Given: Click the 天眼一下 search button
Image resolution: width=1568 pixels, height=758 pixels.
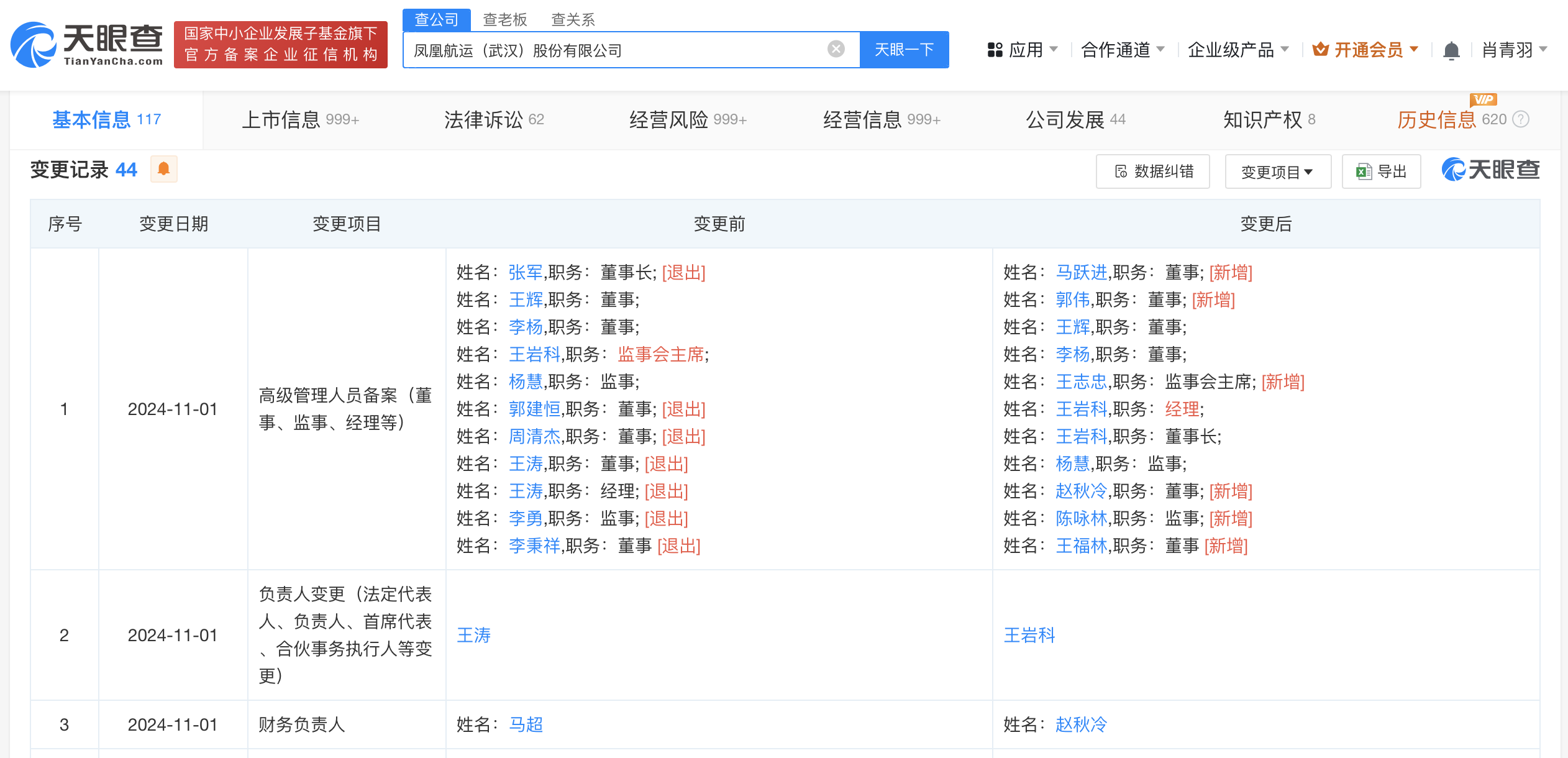Looking at the screenshot, I should pyautogui.click(x=904, y=49).
